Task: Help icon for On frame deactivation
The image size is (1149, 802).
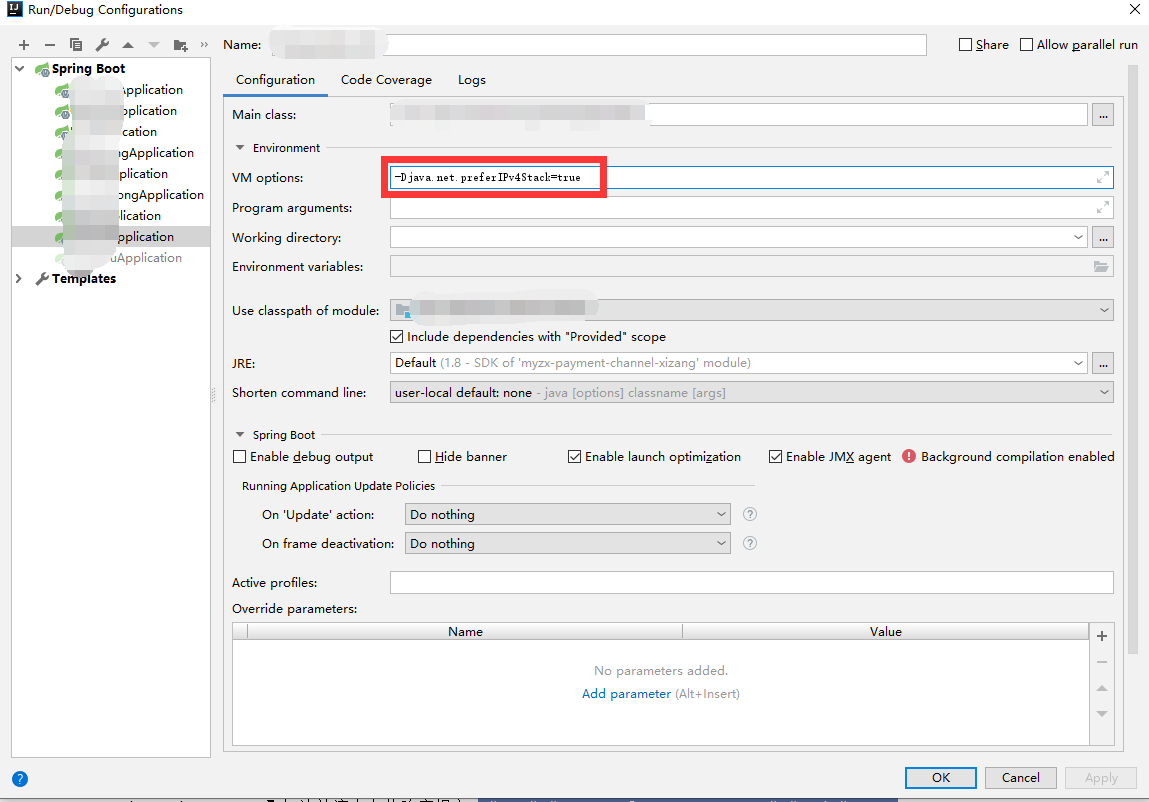Action: pyautogui.click(x=750, y=543)
